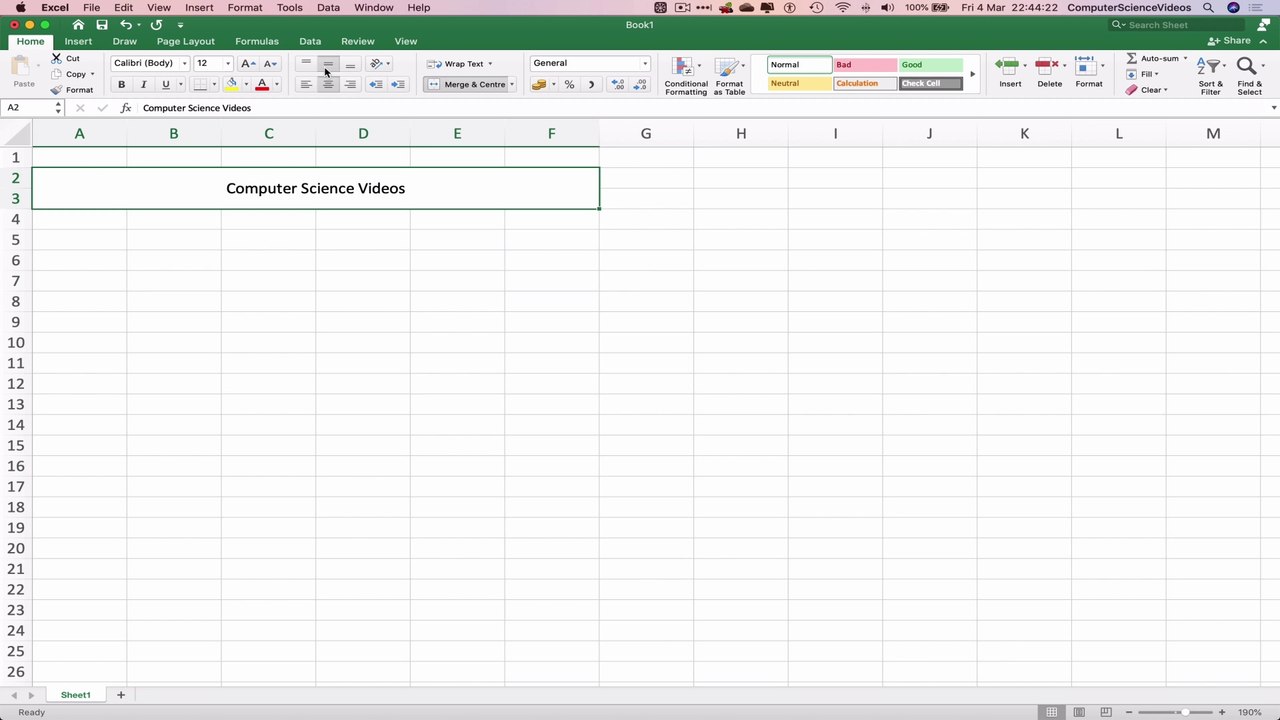Image resolution: width=1280 pixels, height=720 pixels.
Task: Align text right
Action: (x=350, y=85)
